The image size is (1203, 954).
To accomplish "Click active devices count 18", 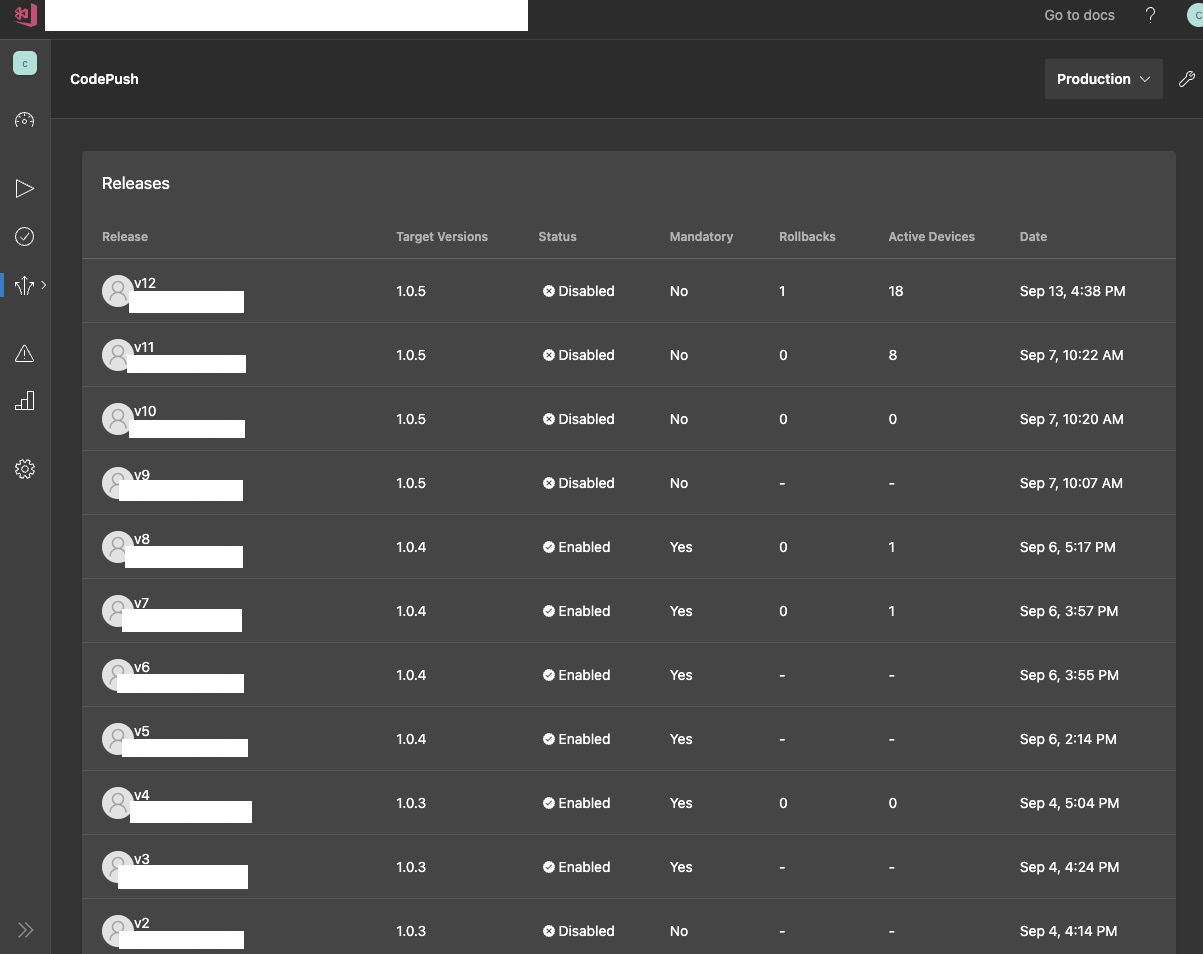I will (895, 291).
